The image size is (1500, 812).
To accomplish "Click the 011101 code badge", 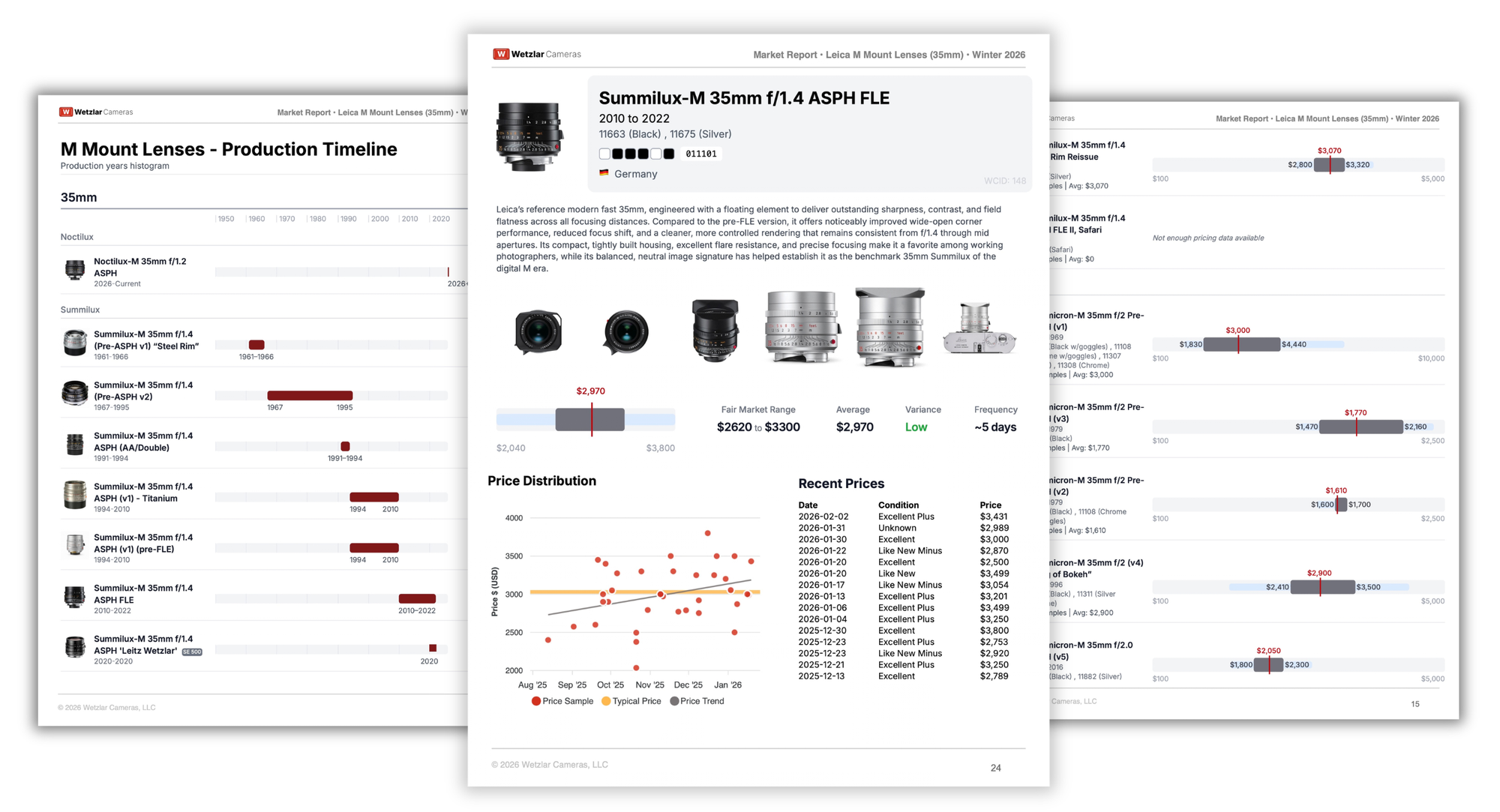I will (x=701, y=154).
